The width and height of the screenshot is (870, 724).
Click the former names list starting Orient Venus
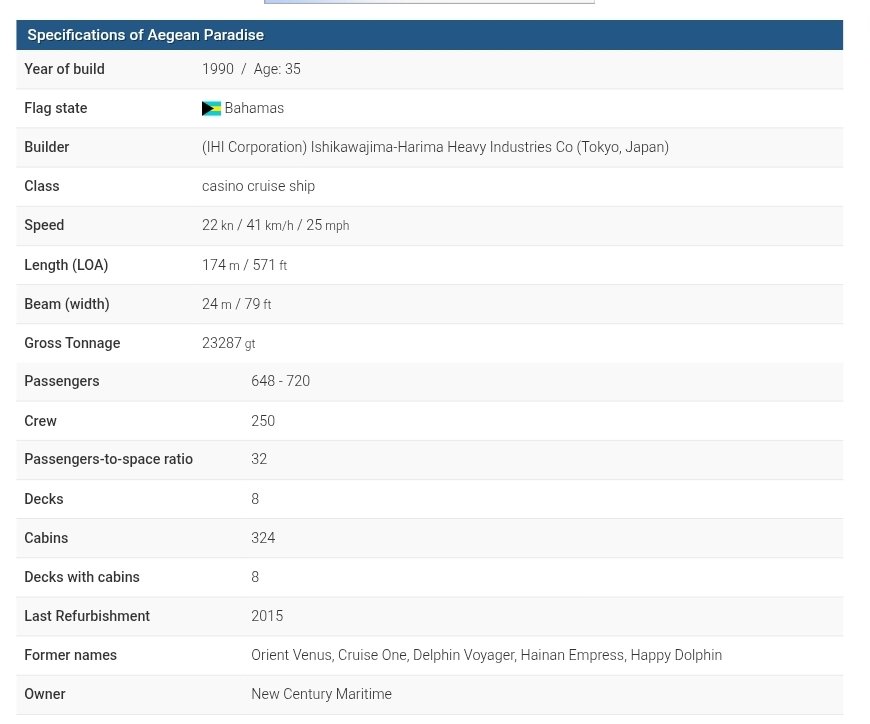[486, 655]
